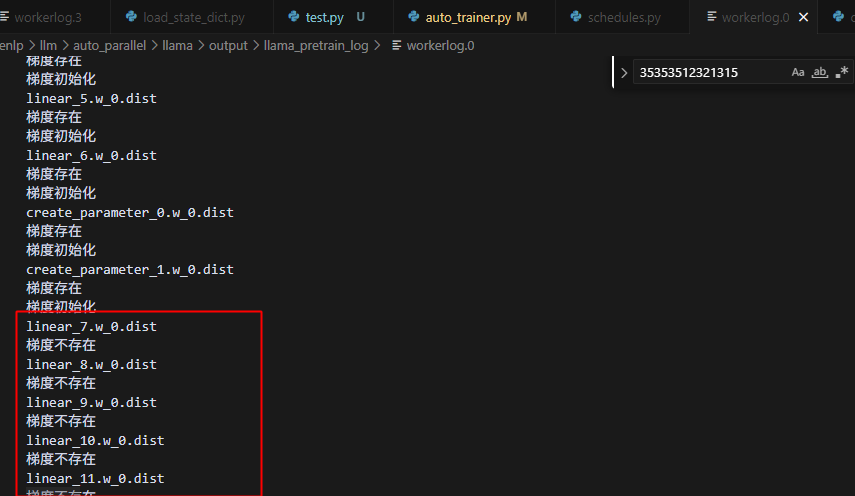The image size is (855, 496).
Task: Select the schedules.py tab
Action: (x=624, y=17)
